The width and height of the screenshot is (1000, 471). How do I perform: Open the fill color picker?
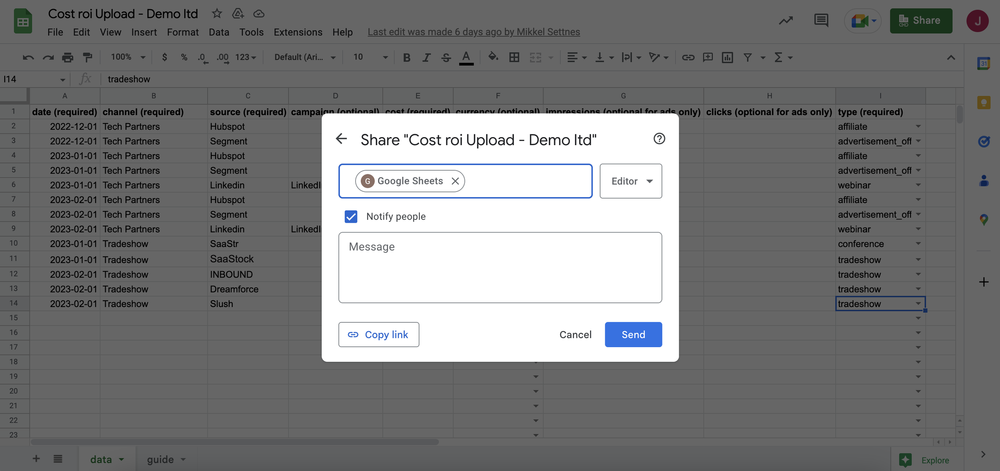point(493,57)
